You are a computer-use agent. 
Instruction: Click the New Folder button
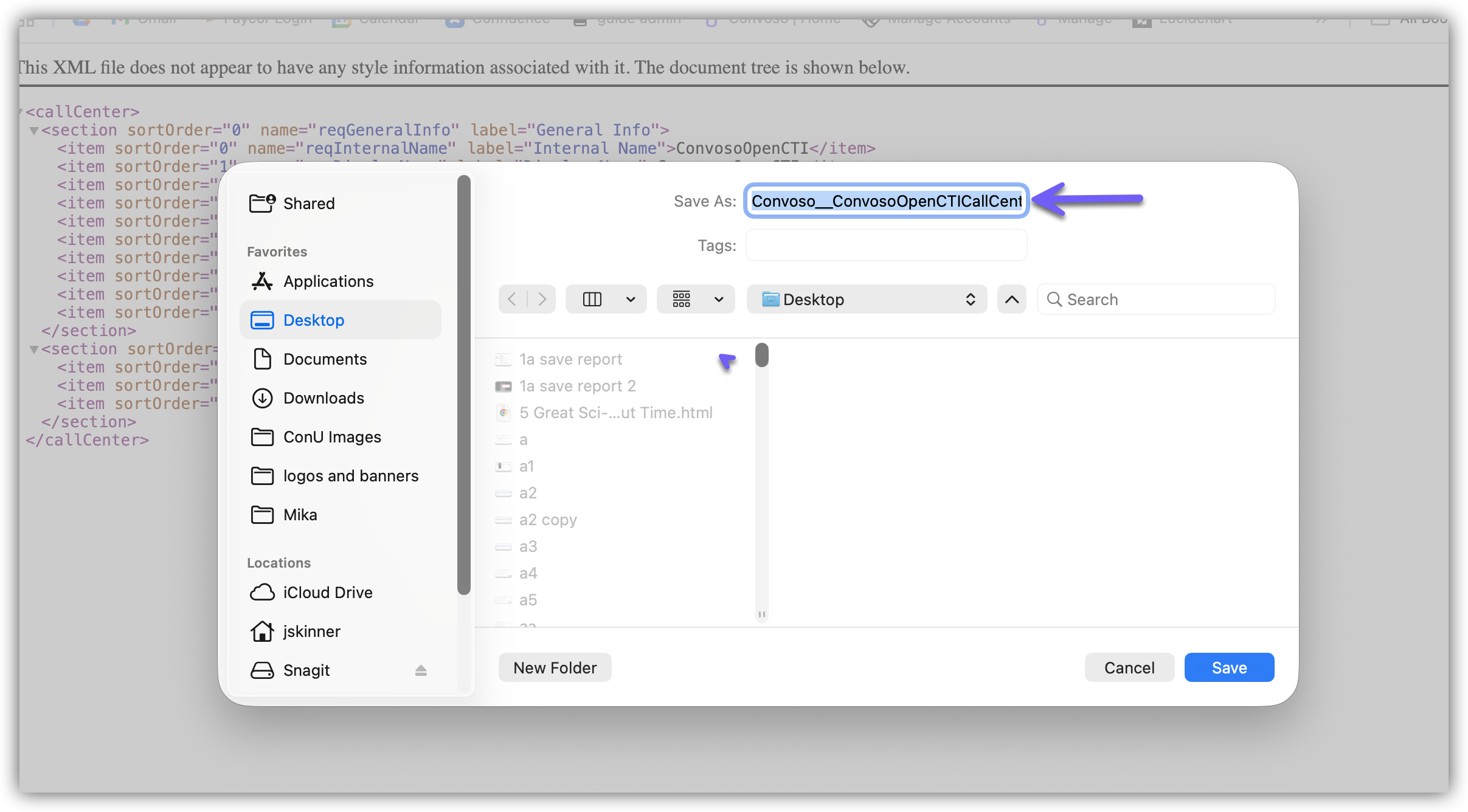555,667
